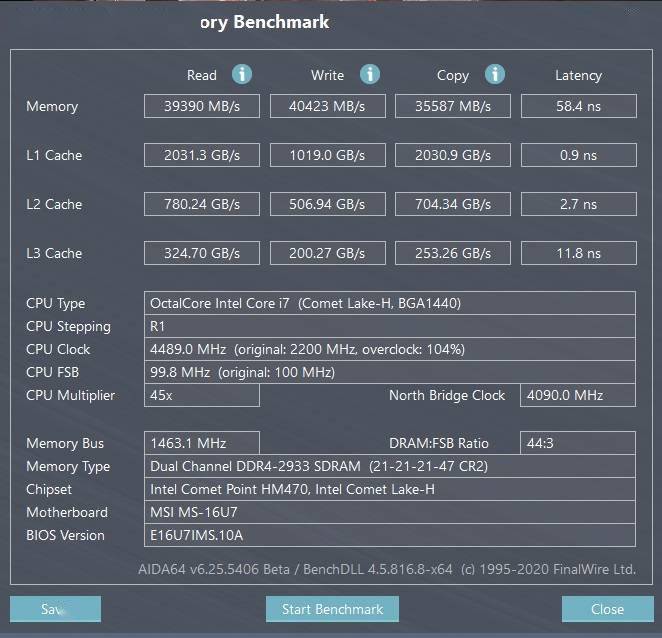The image size is (662, 638).
Task: Select L1 Cache Copy value 2030.9 GB/s
Action: (453, 155)
